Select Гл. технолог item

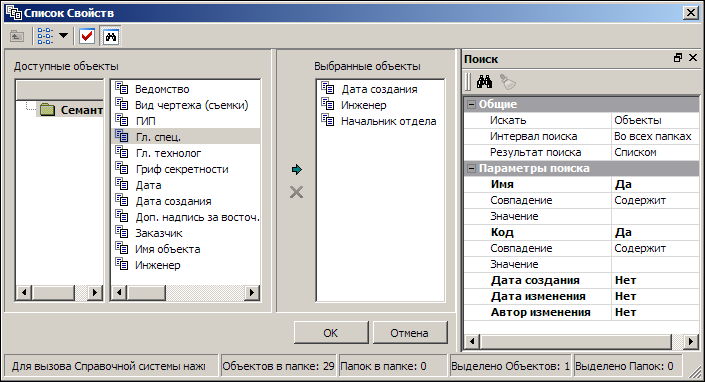pyautogui.click(x=169, y=153)
